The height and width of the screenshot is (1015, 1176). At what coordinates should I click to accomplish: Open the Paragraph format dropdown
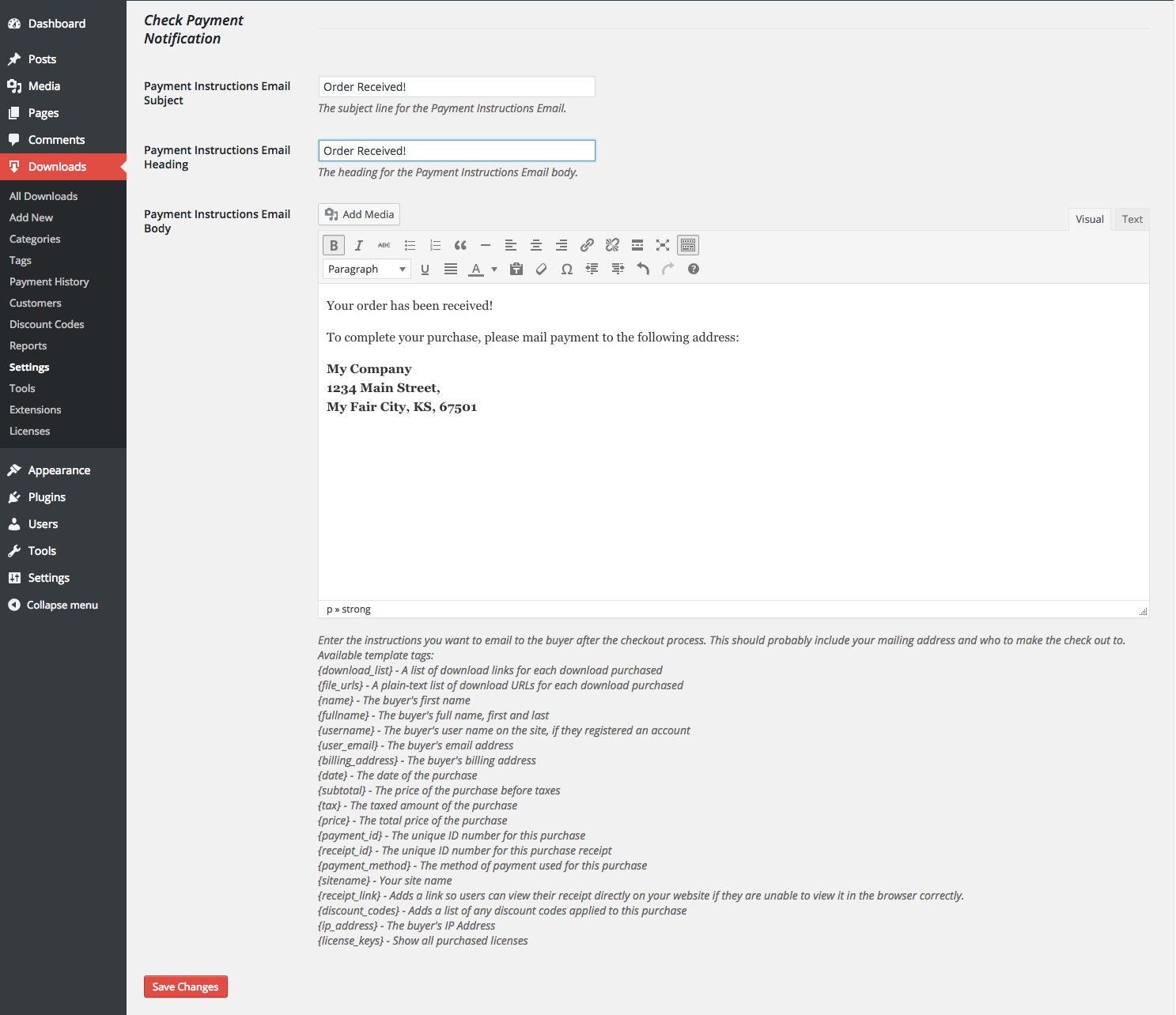tap(367, 270)
